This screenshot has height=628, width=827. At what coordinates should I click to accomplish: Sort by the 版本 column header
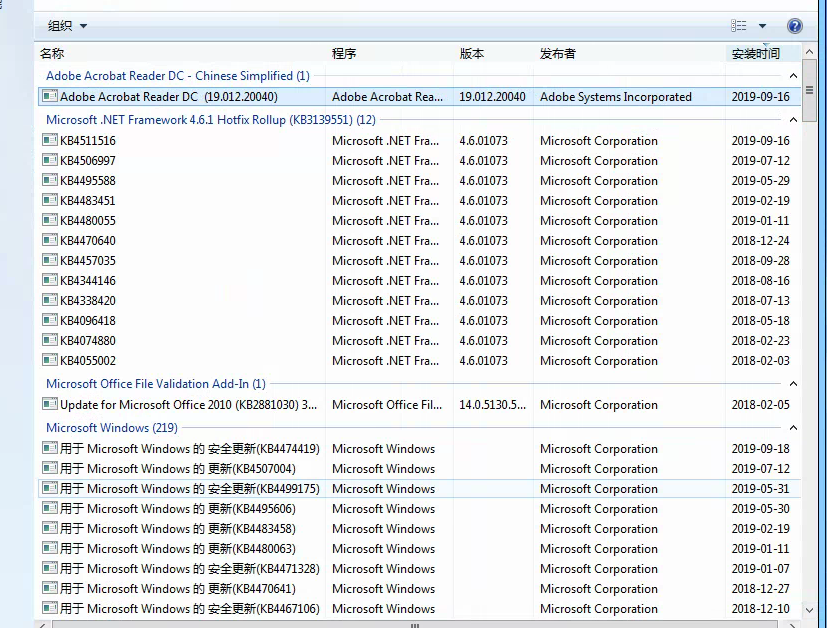472,53
